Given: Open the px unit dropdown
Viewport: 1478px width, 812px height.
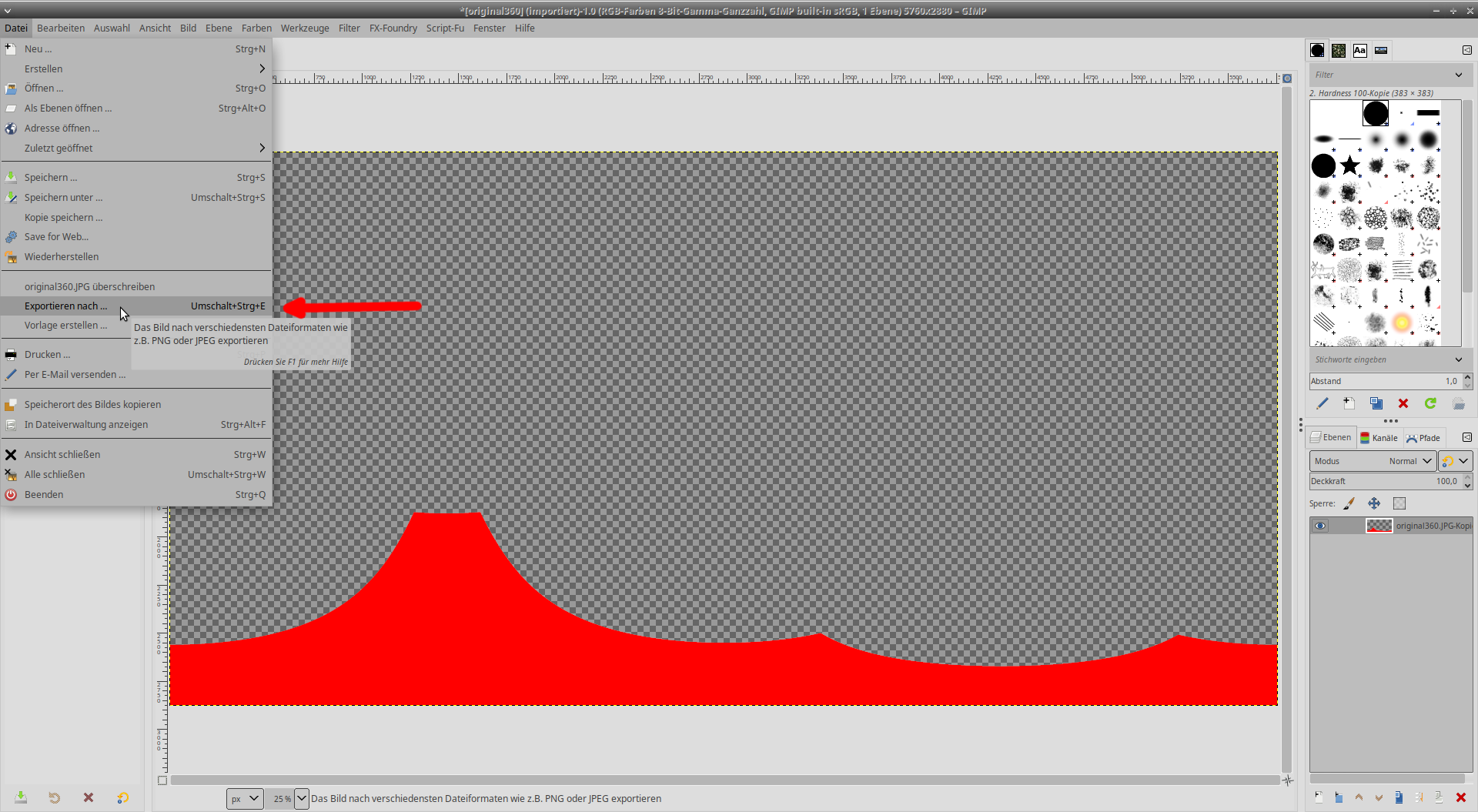Looking at the screenshot, I should point(245,798).
